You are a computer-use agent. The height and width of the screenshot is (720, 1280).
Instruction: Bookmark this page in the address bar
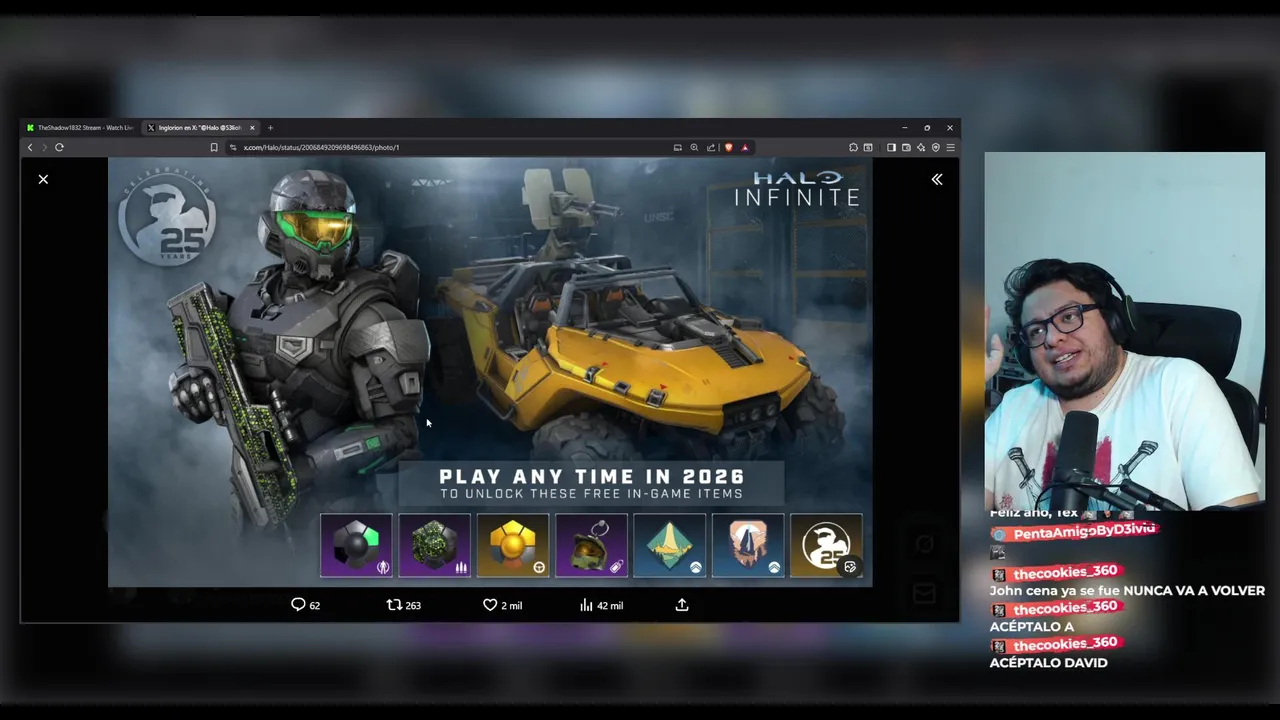coord(214,147)
